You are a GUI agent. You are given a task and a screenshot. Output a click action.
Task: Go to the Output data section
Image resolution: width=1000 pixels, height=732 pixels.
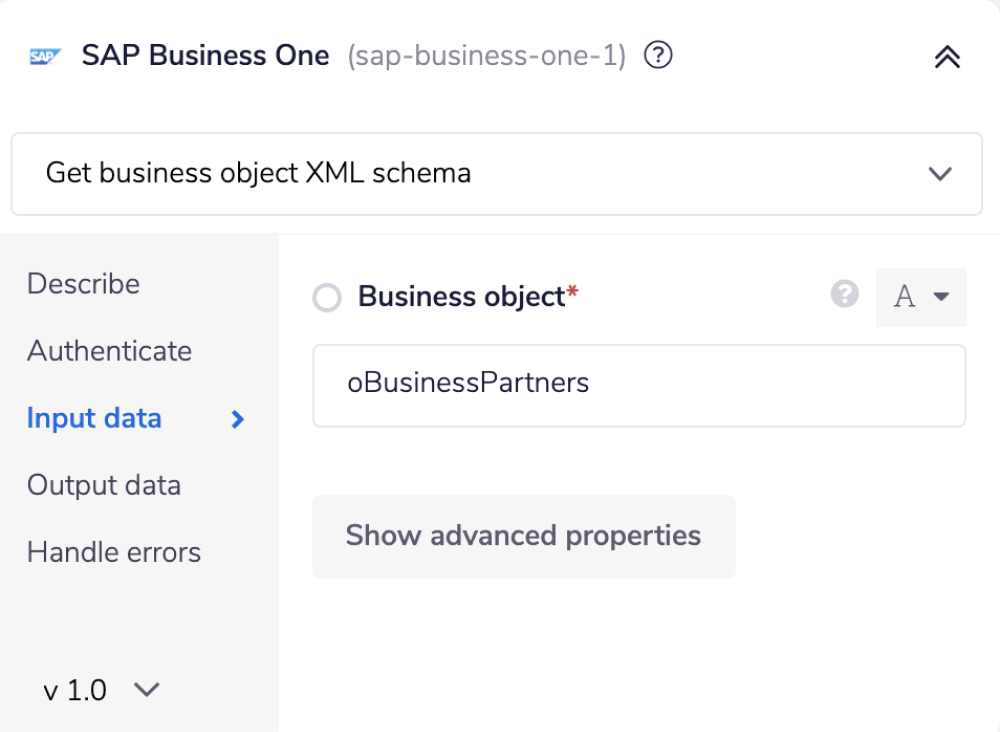[103, 485]
